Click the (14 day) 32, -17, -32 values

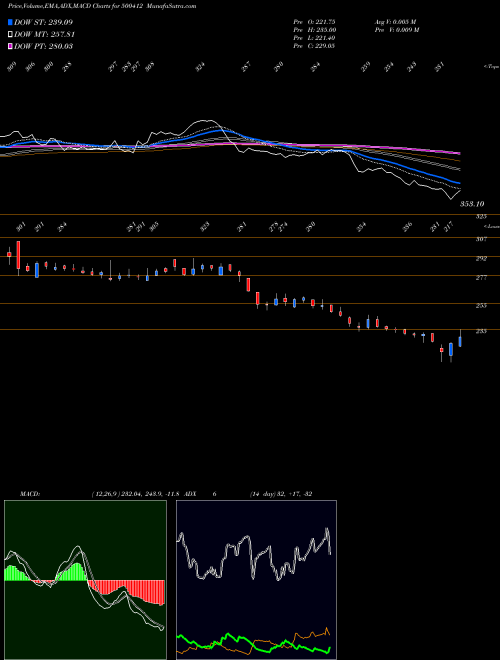(281, 494)
